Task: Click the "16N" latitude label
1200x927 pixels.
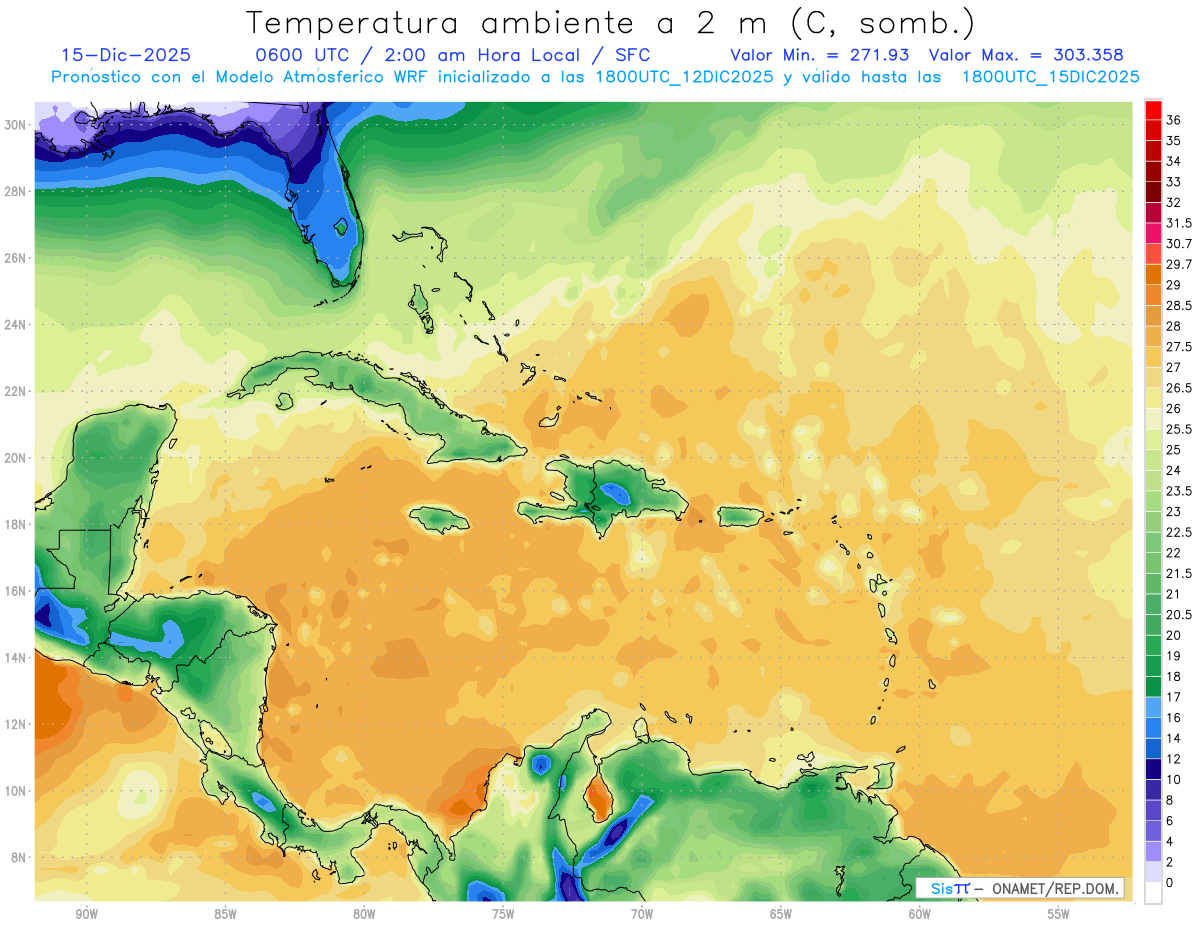Action: click(x=15, y=591)
